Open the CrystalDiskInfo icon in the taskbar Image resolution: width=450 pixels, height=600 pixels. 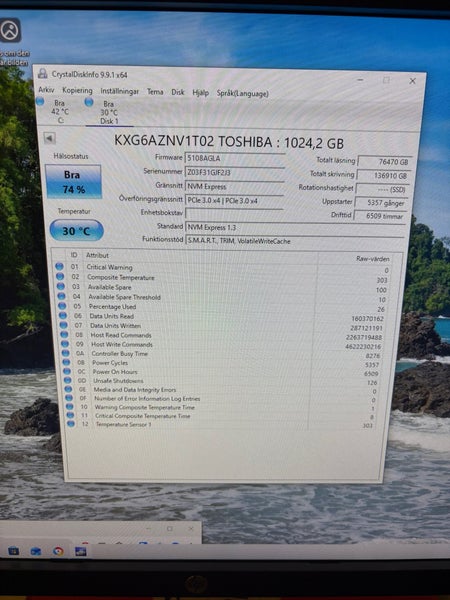click(x=81, y=551)
